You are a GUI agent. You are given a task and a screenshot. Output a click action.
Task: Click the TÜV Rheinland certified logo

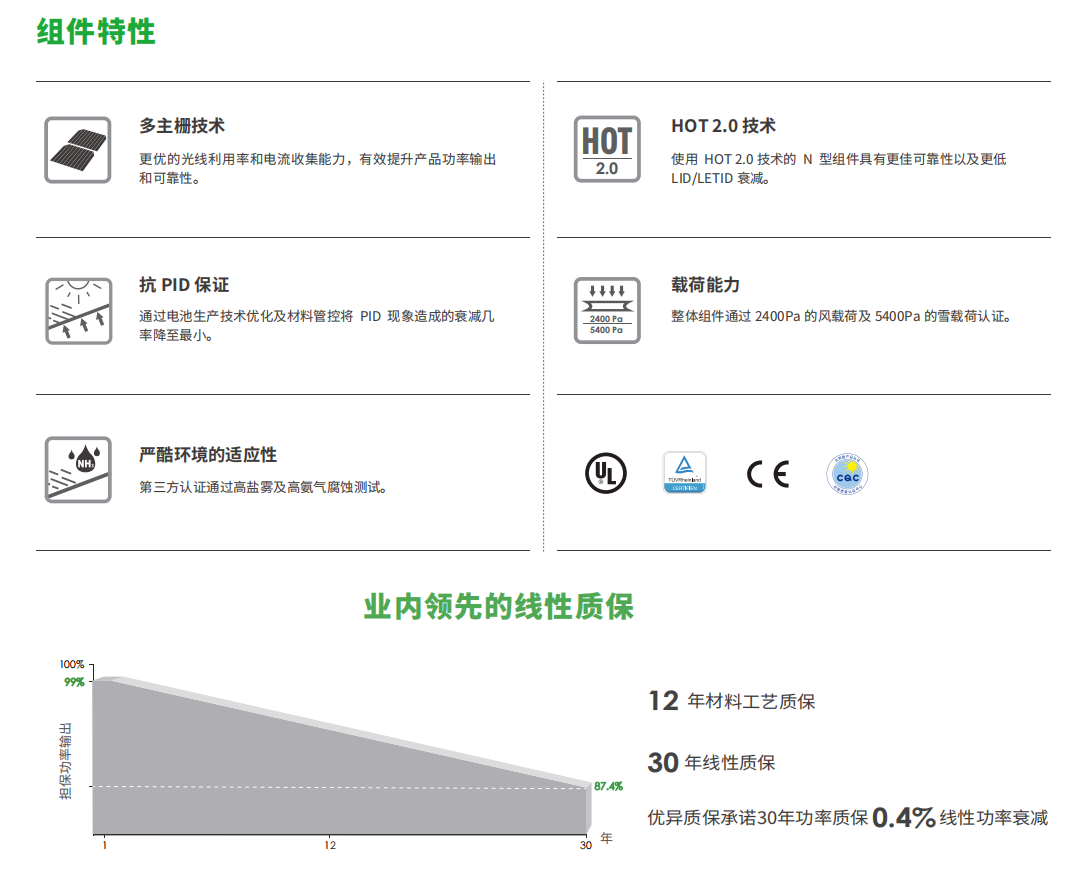pos(684,472)
